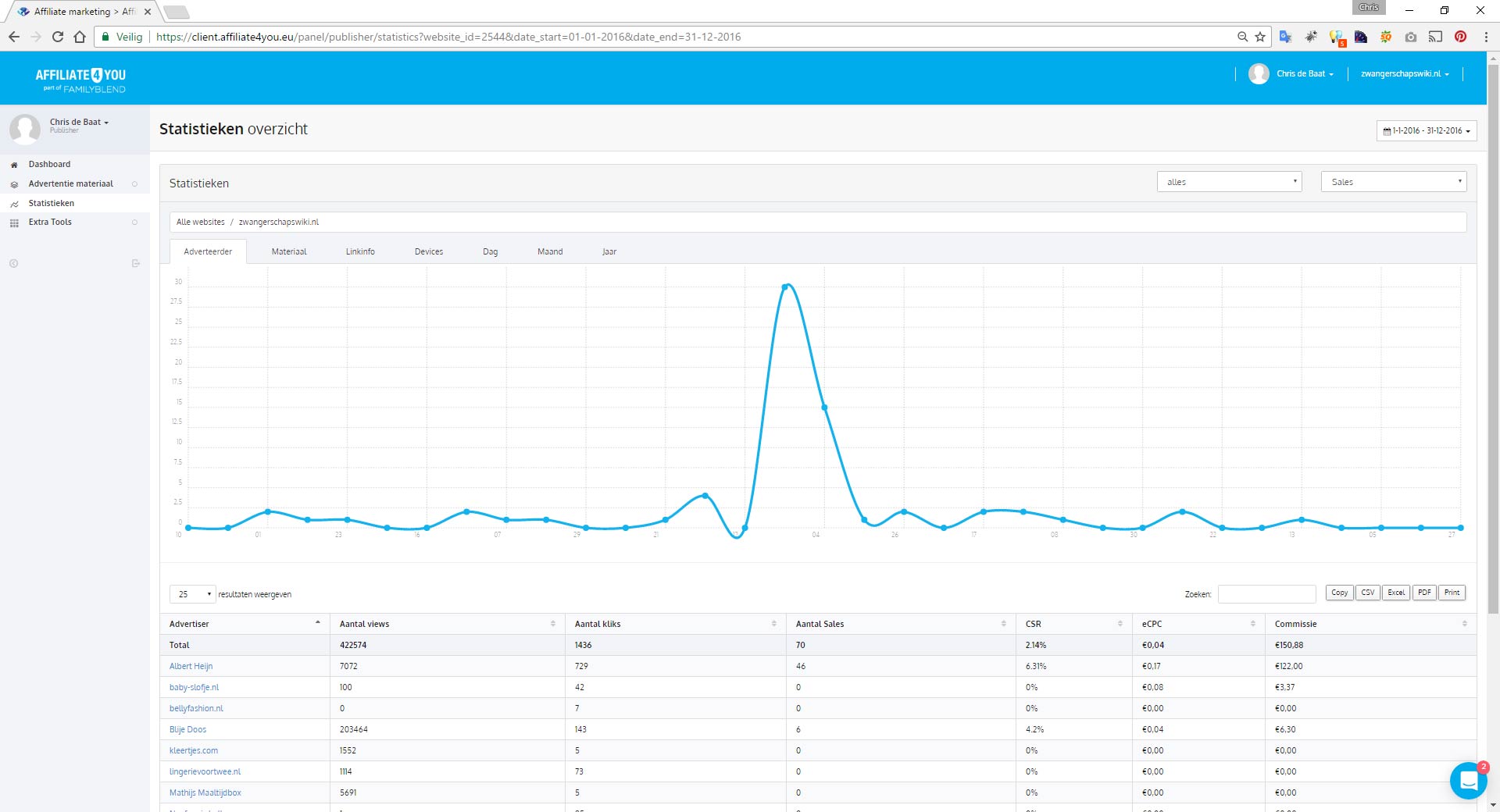Switch to the Jaar tab
1500x812 pixels.
[609, 251]
